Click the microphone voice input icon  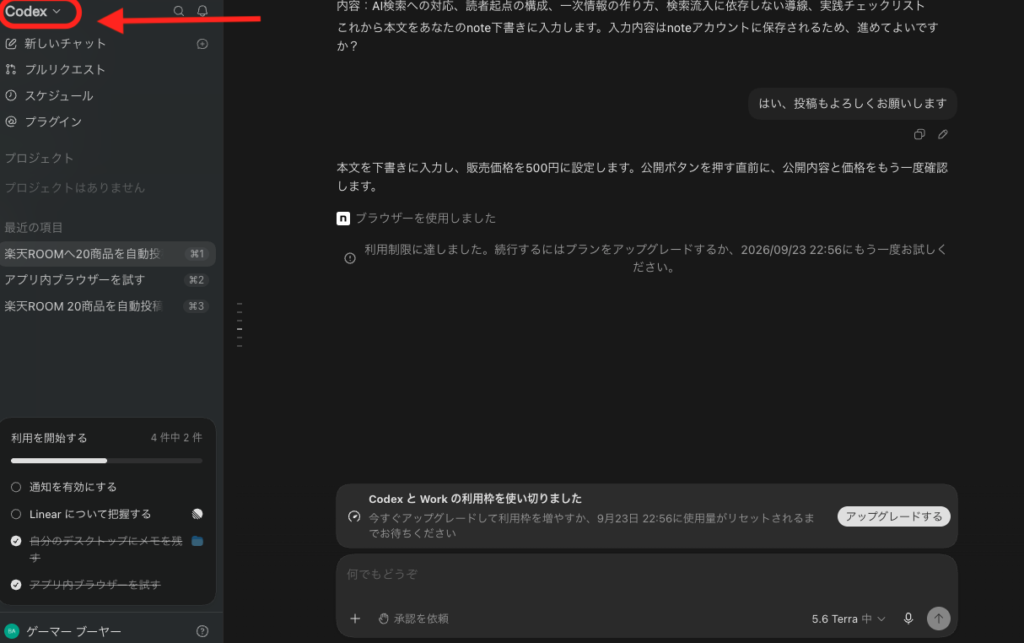point(908,618)
